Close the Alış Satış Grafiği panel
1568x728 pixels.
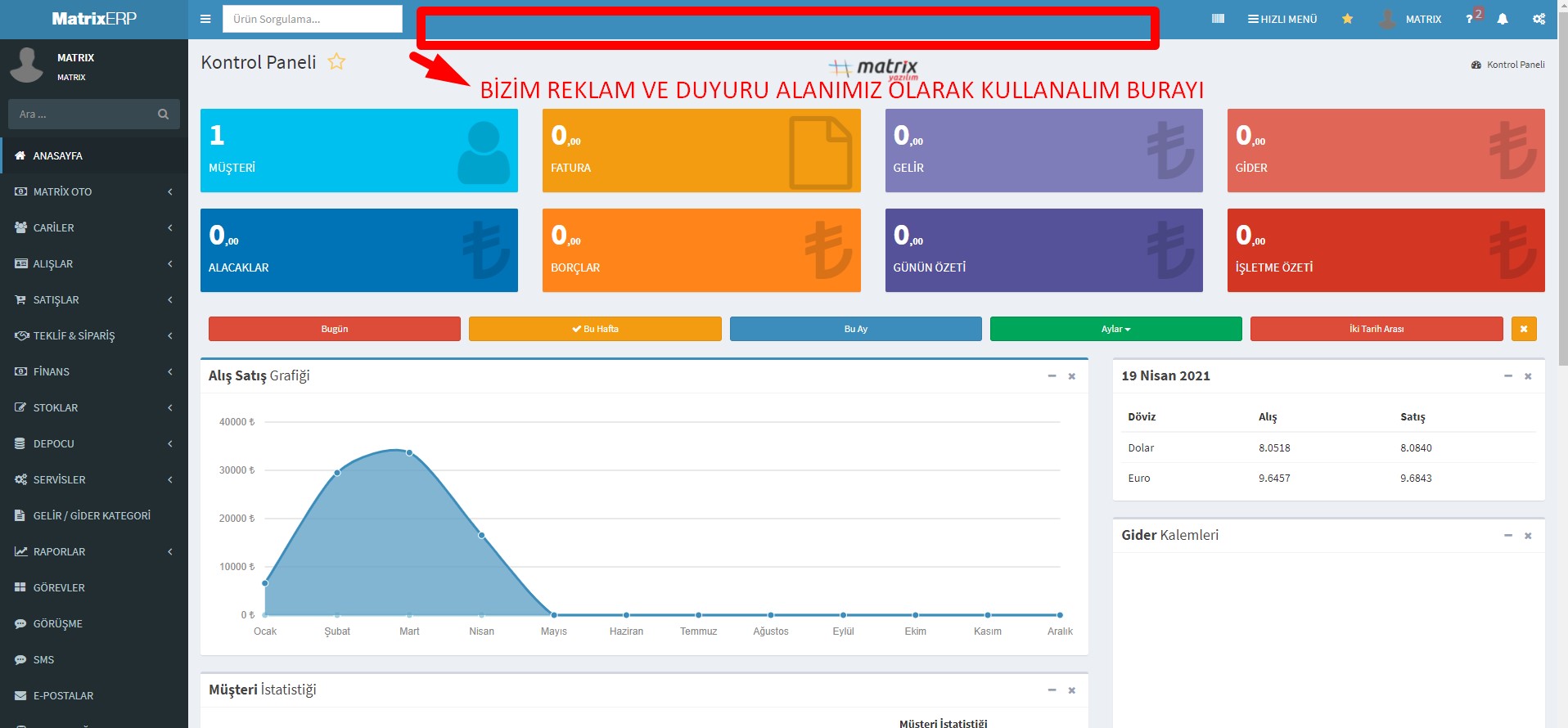(1071, 376)
